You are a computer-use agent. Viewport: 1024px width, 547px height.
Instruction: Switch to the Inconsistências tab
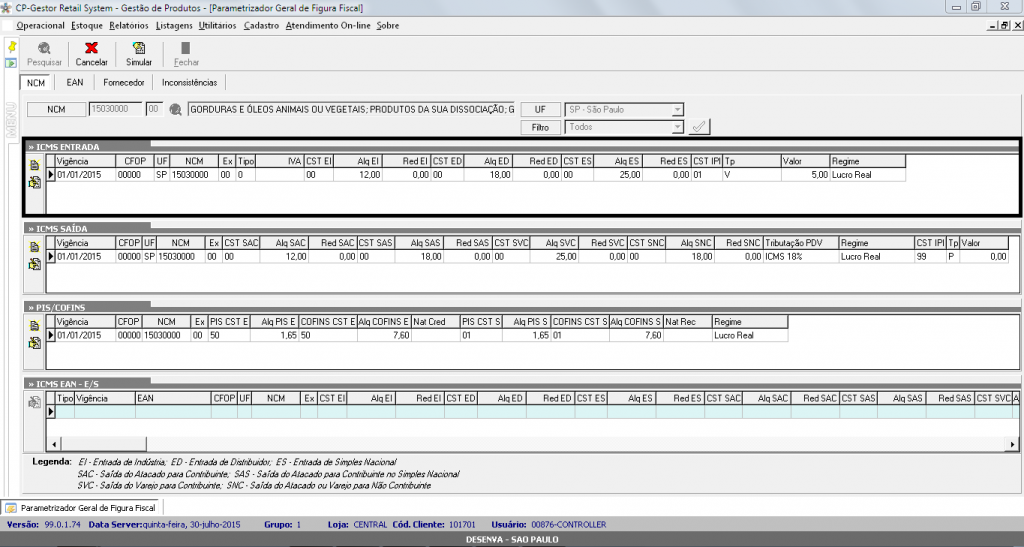(x=189, y=83)
